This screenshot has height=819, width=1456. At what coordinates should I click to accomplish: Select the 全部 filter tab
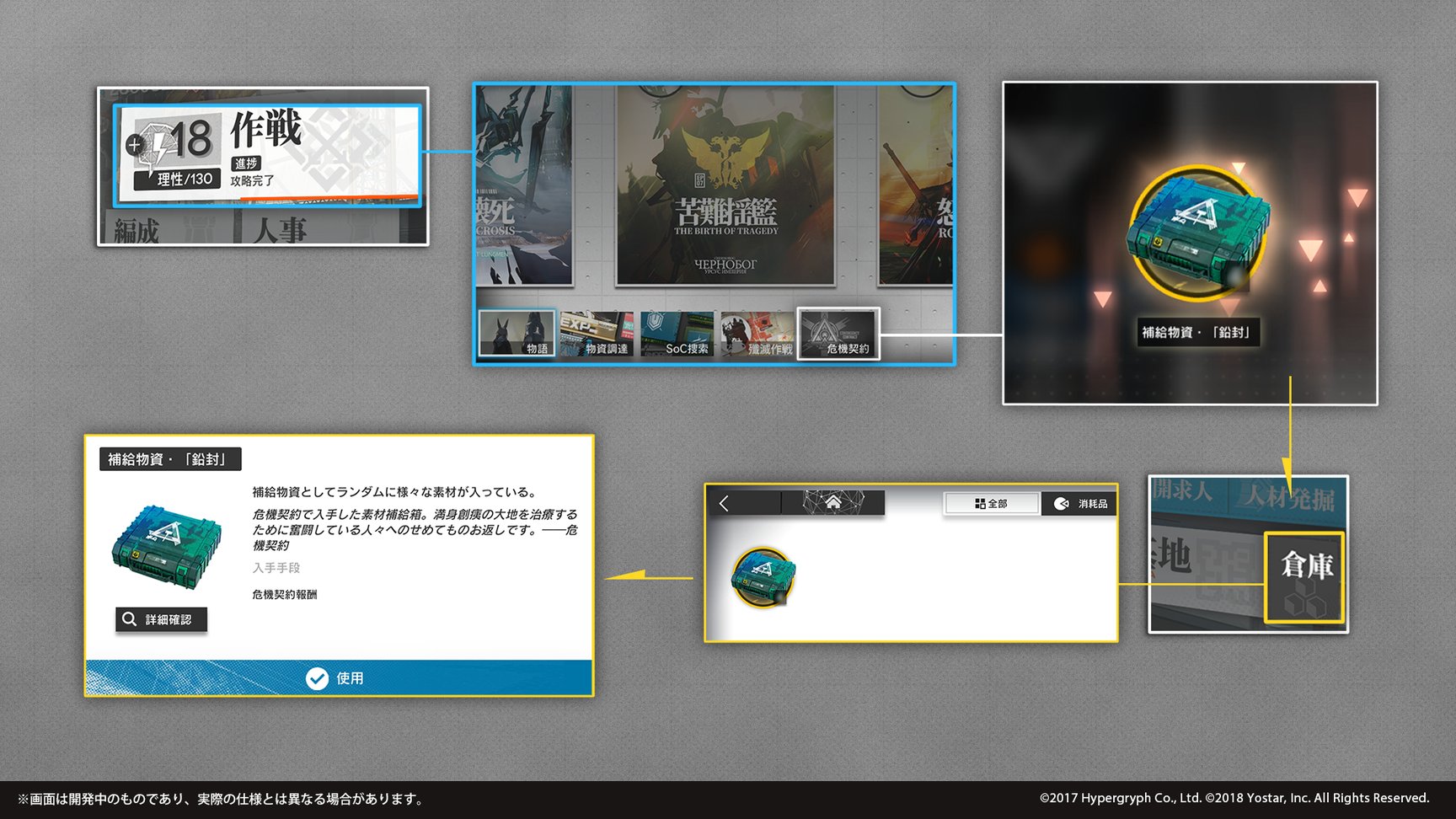pos(992,504)
